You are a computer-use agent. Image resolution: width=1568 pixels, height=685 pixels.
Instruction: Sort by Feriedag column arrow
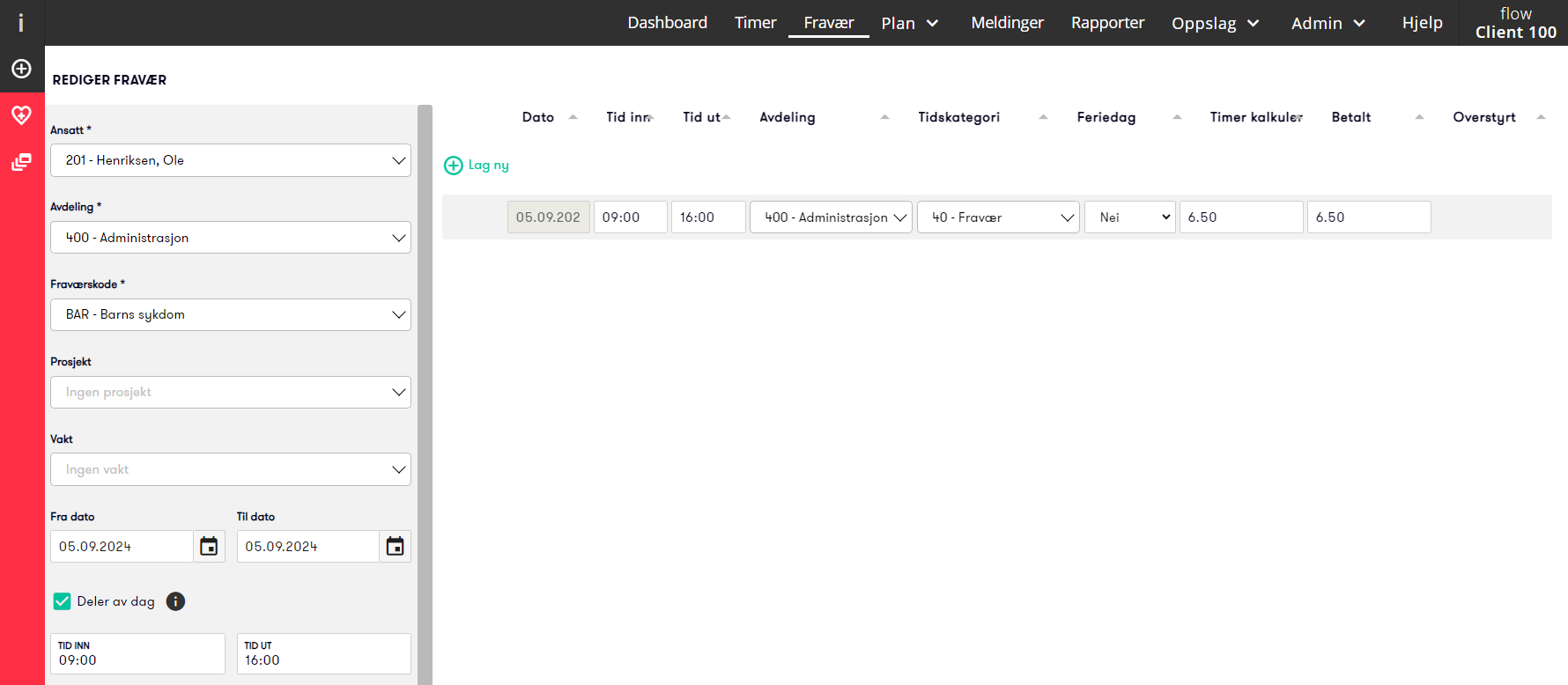tap(1177, 117)
